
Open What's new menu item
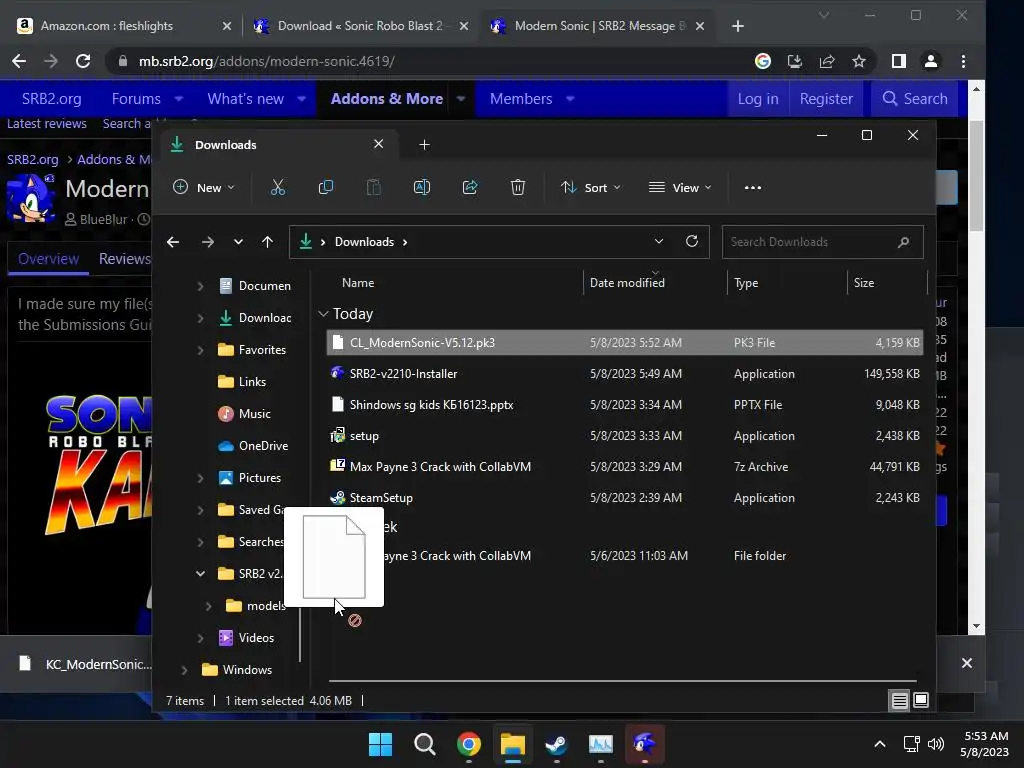(246, 99)
